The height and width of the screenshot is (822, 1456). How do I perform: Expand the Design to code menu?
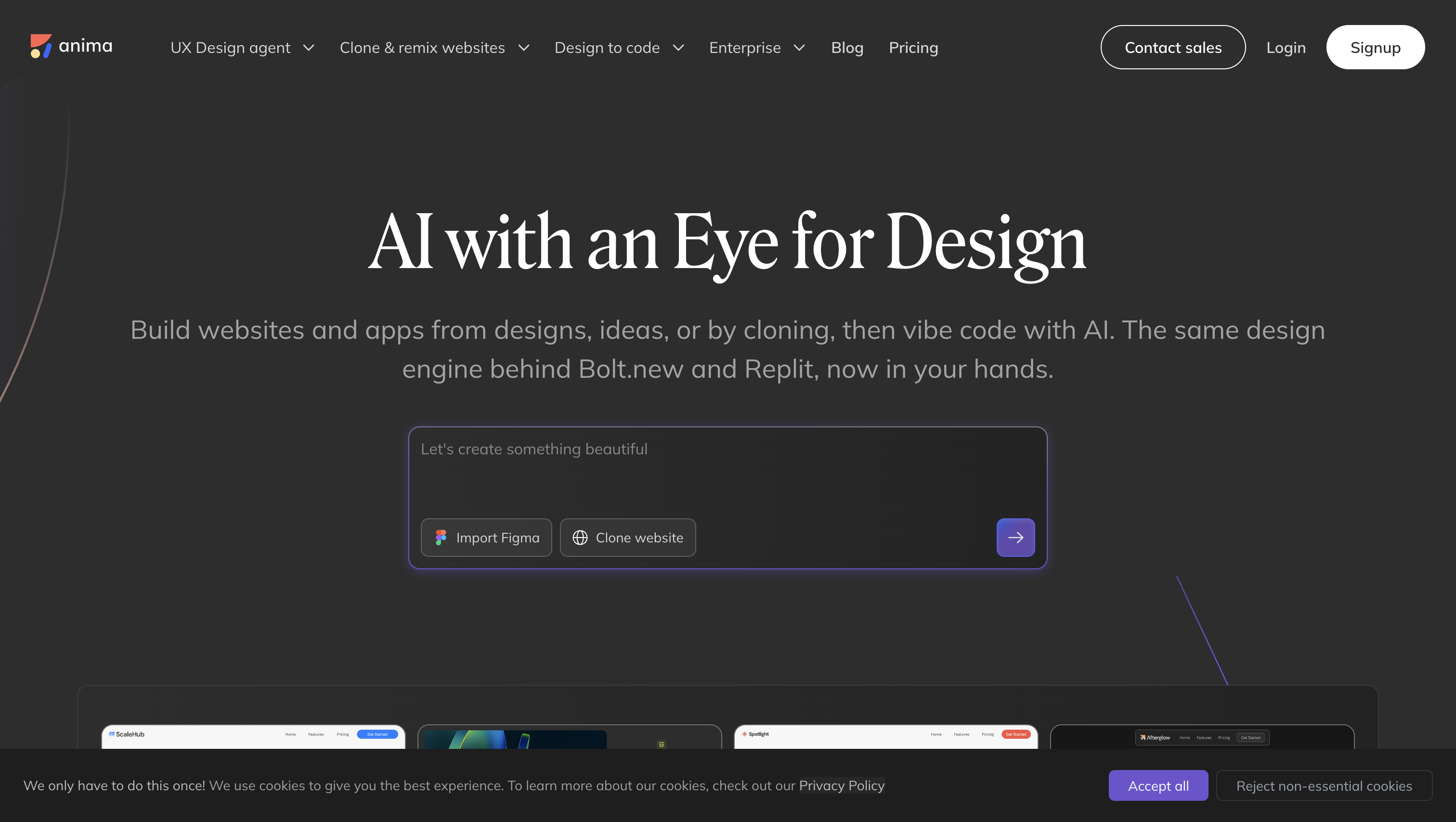(619, 48)
